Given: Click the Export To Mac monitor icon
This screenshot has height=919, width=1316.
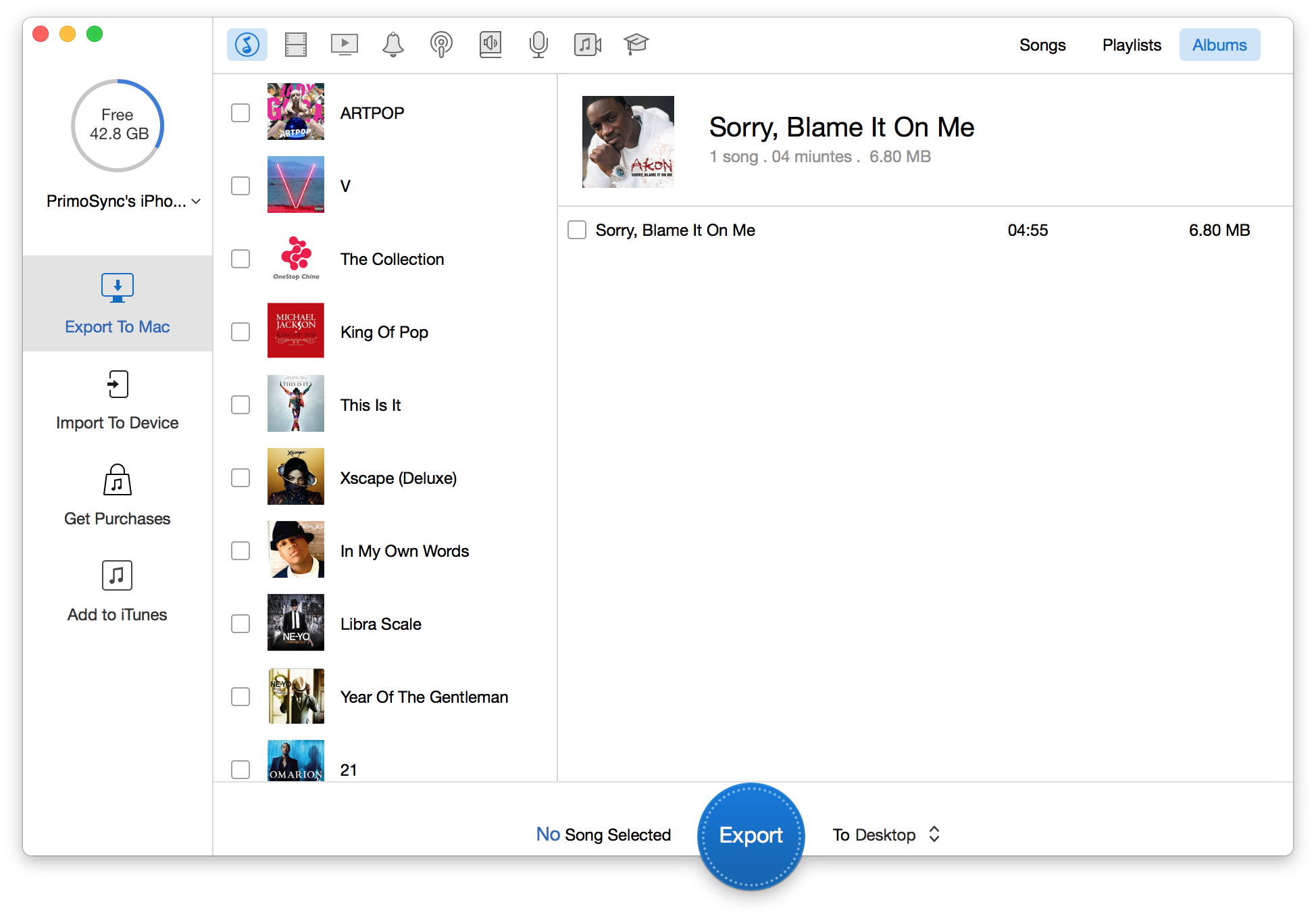Looking at the screenshot, I should (118, 288).
